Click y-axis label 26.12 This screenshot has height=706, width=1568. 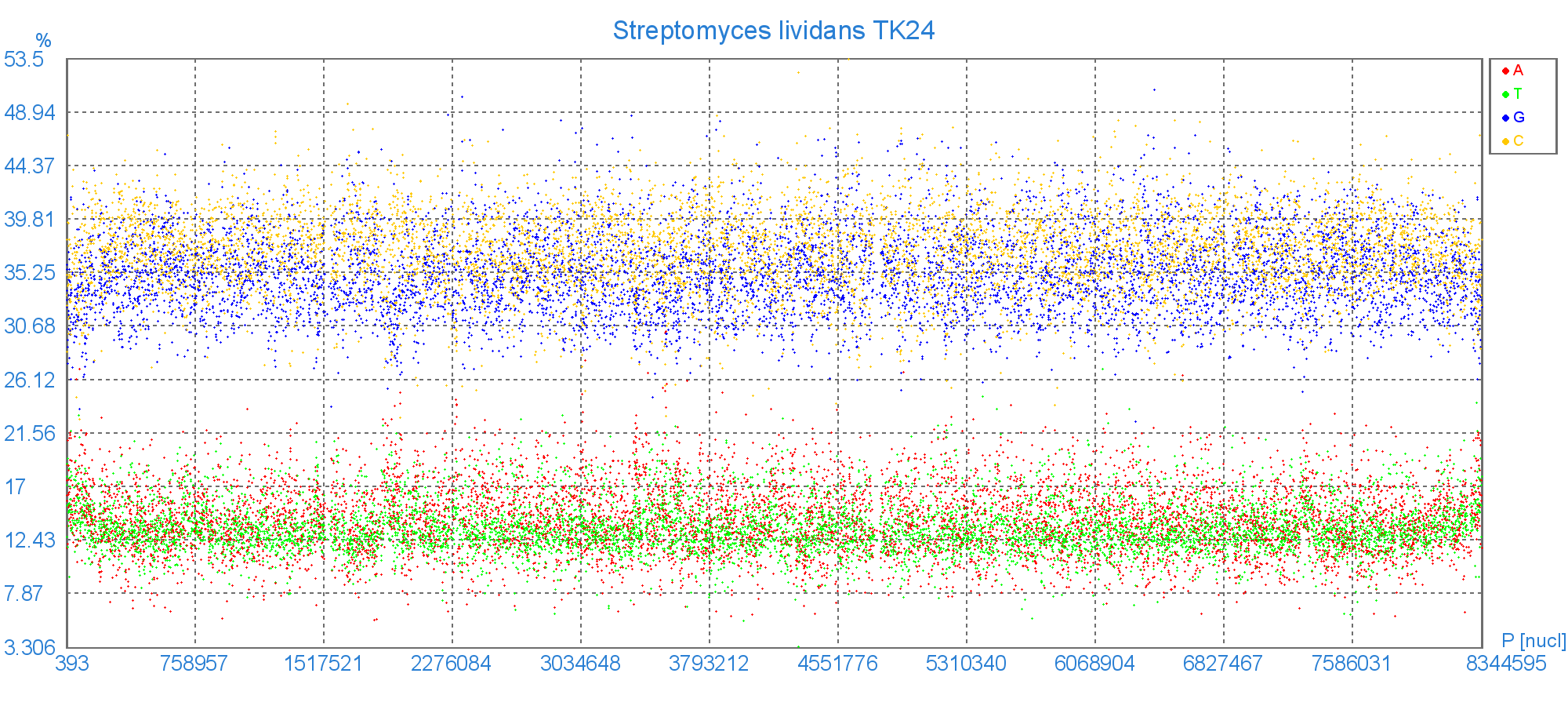click(x=30, y=380)
